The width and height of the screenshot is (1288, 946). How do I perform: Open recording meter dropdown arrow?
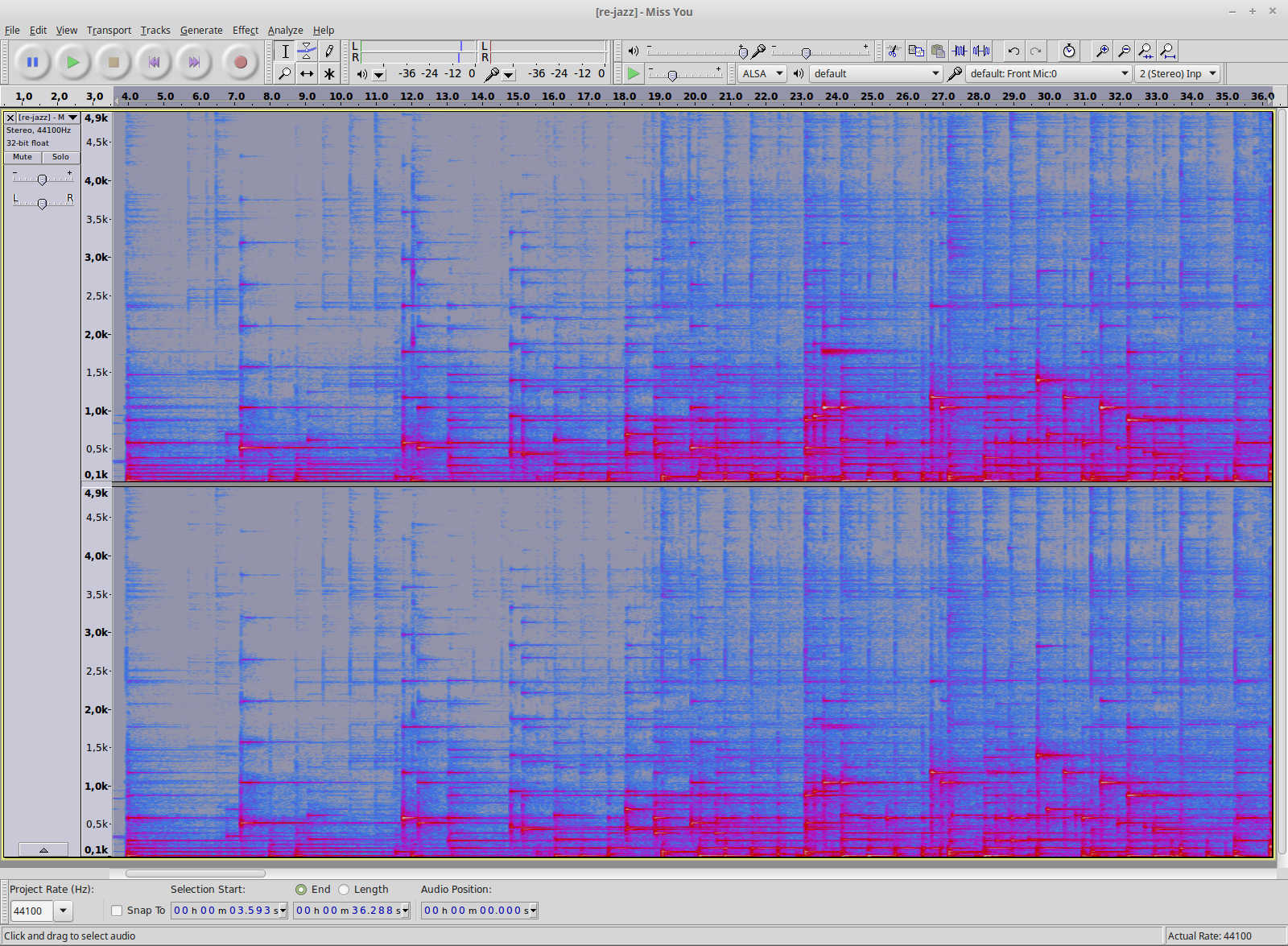click(509, 74)
